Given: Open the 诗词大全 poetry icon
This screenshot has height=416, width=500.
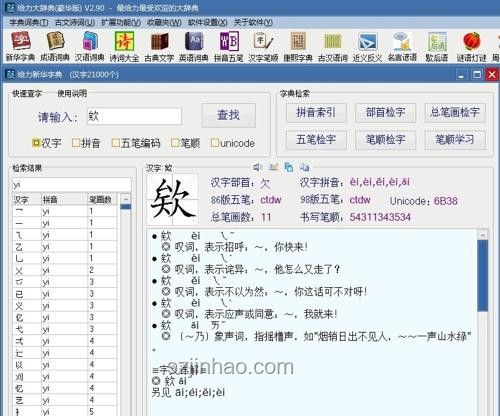Looking at the screenshot, I should click(x=124, y=47).
